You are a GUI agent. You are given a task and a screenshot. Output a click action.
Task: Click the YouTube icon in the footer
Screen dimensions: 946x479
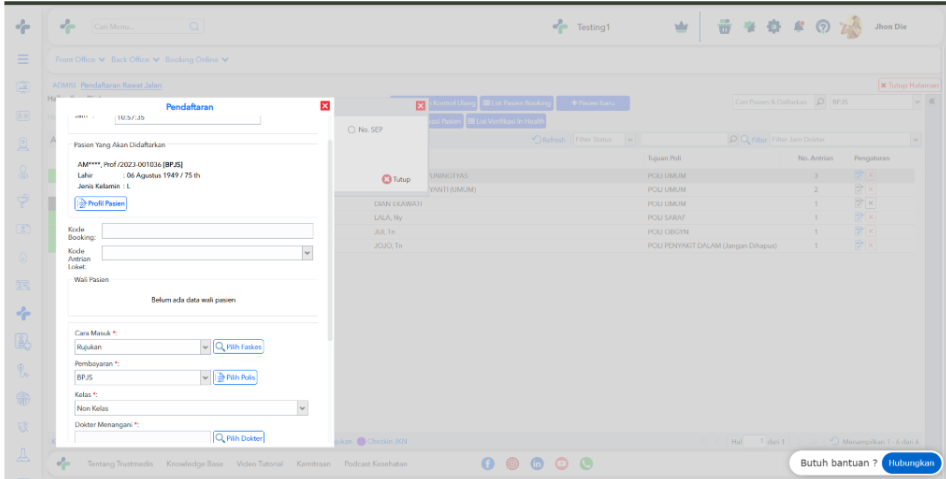(x=562, y=463)
